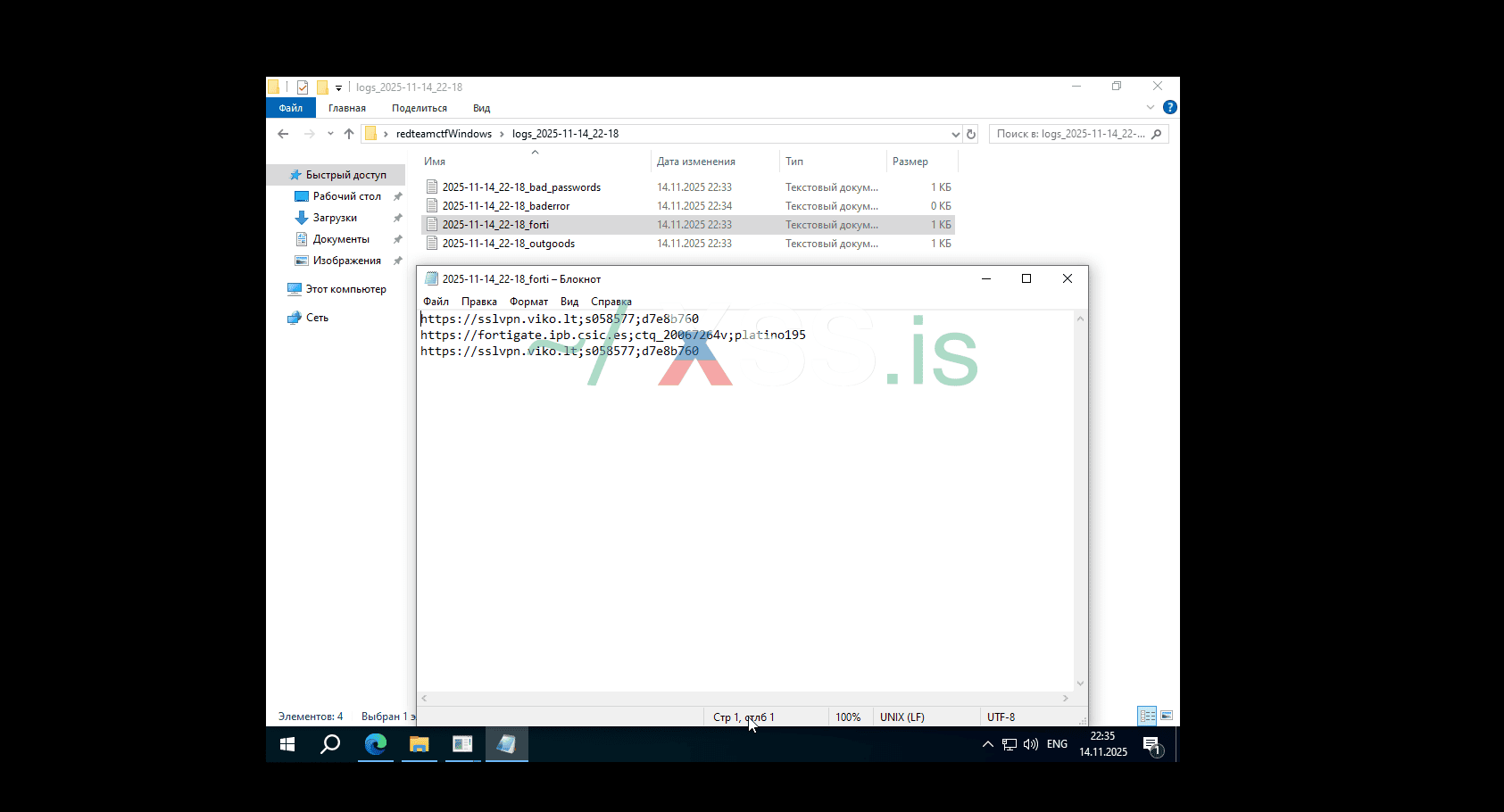Viewport: 1504px width, 812px height.
Task: Open the Windows Start menu
Action: (x=287, y=744)
